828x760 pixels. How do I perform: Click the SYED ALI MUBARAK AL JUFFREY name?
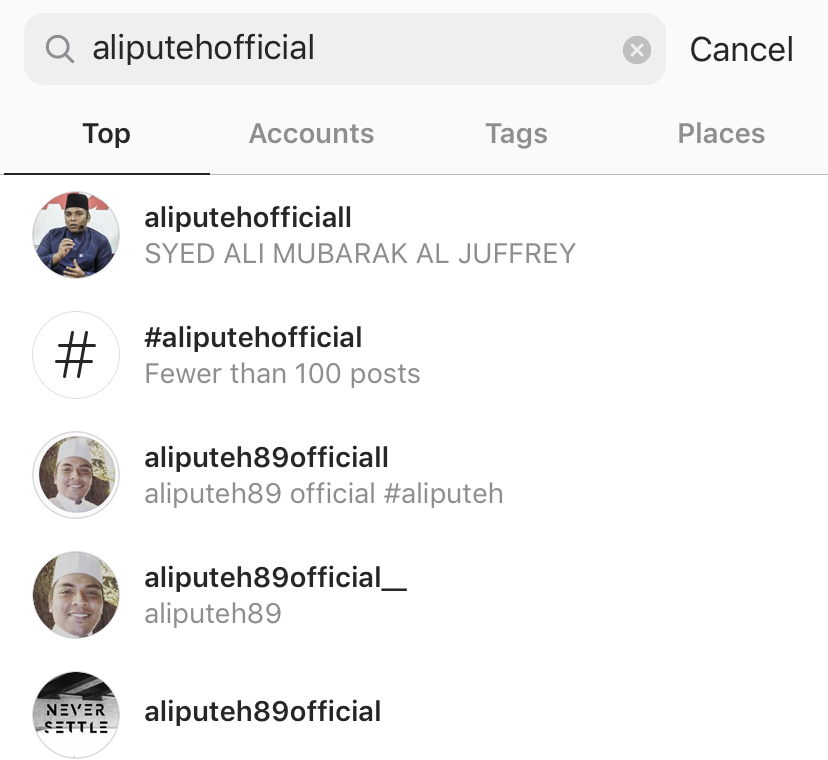360,254
